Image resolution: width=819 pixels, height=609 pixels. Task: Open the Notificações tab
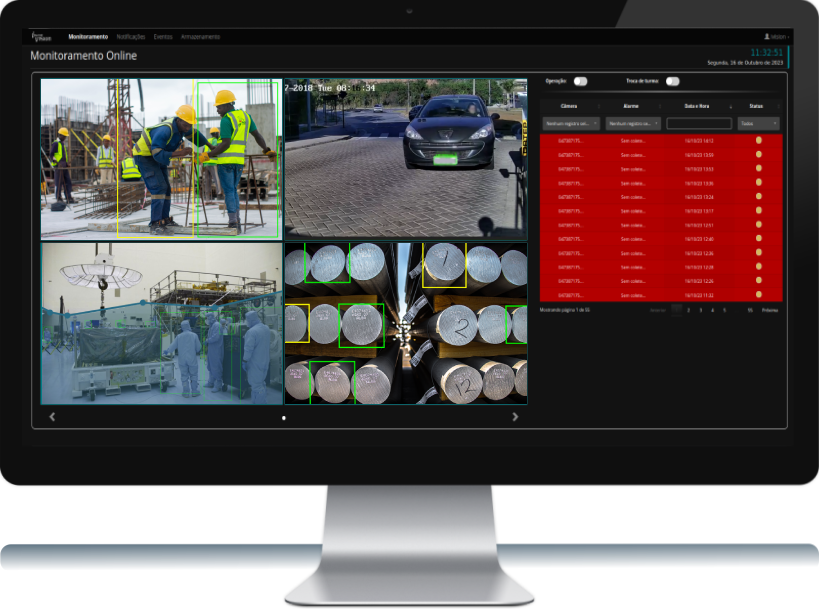pyautogui.click(x=131, y=37)
